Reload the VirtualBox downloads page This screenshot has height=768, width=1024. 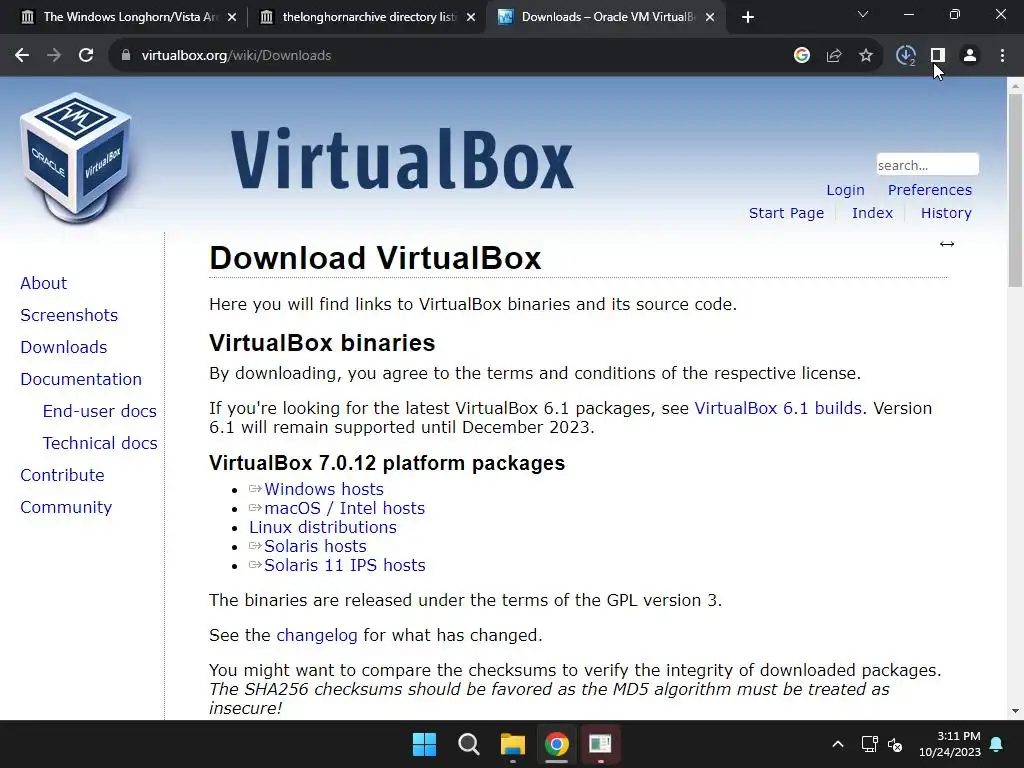pyautogui.click(x=86, y=56)
